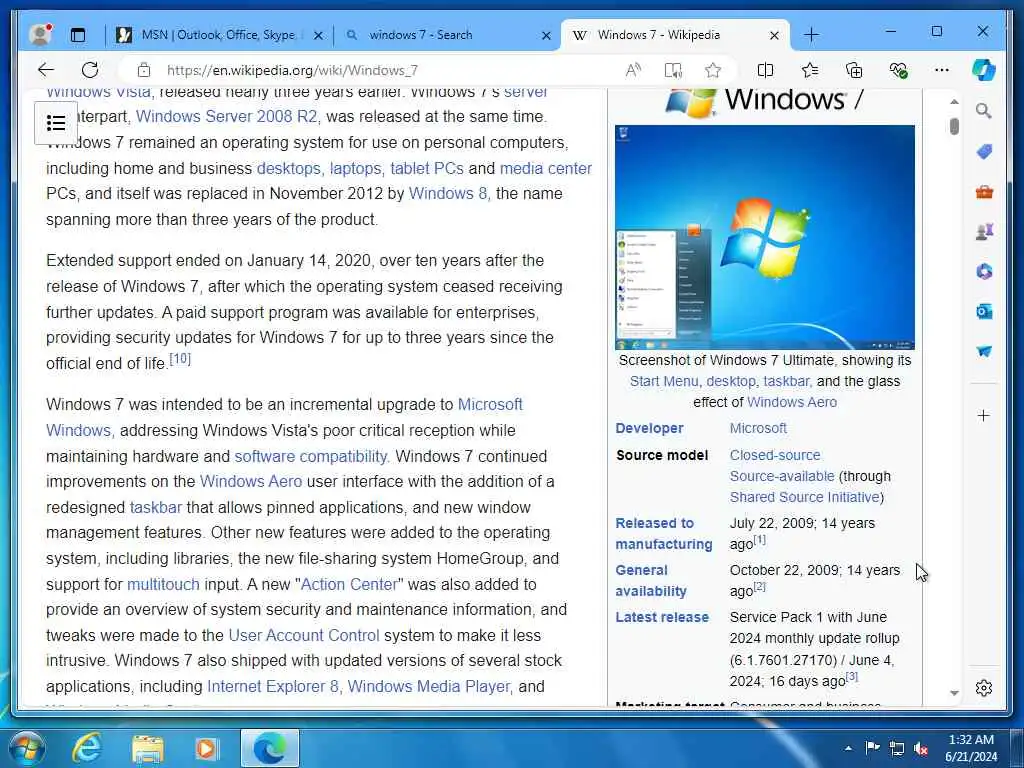The image size is (1024, 768).
Task: Follow Windows Media Player link
Action: point(428,686)
